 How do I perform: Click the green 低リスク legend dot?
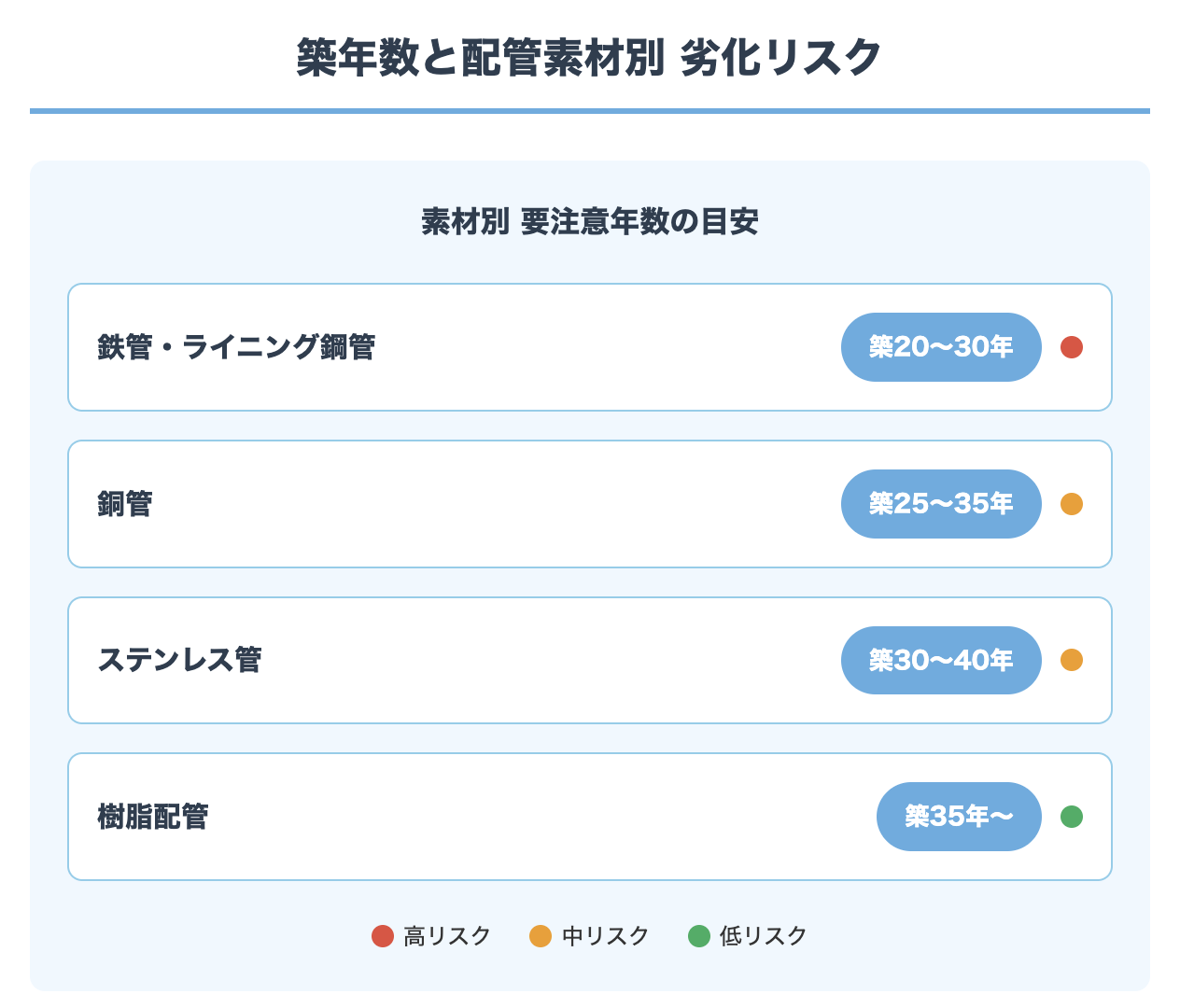[699, 936]
